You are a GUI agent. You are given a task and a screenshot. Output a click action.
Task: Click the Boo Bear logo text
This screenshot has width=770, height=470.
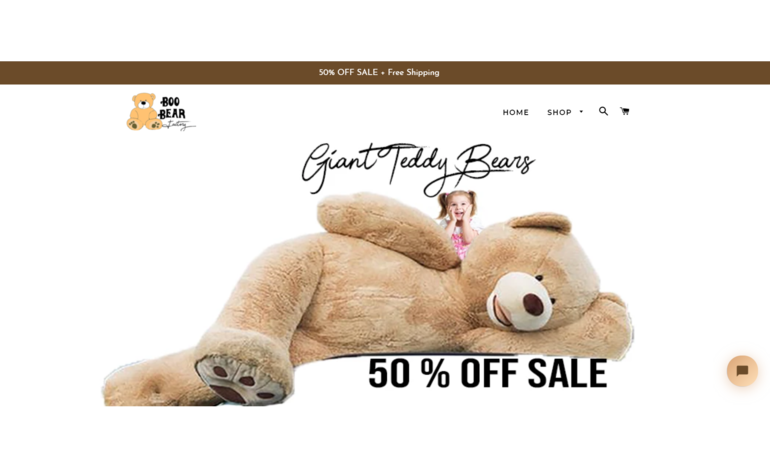(171, 108)
